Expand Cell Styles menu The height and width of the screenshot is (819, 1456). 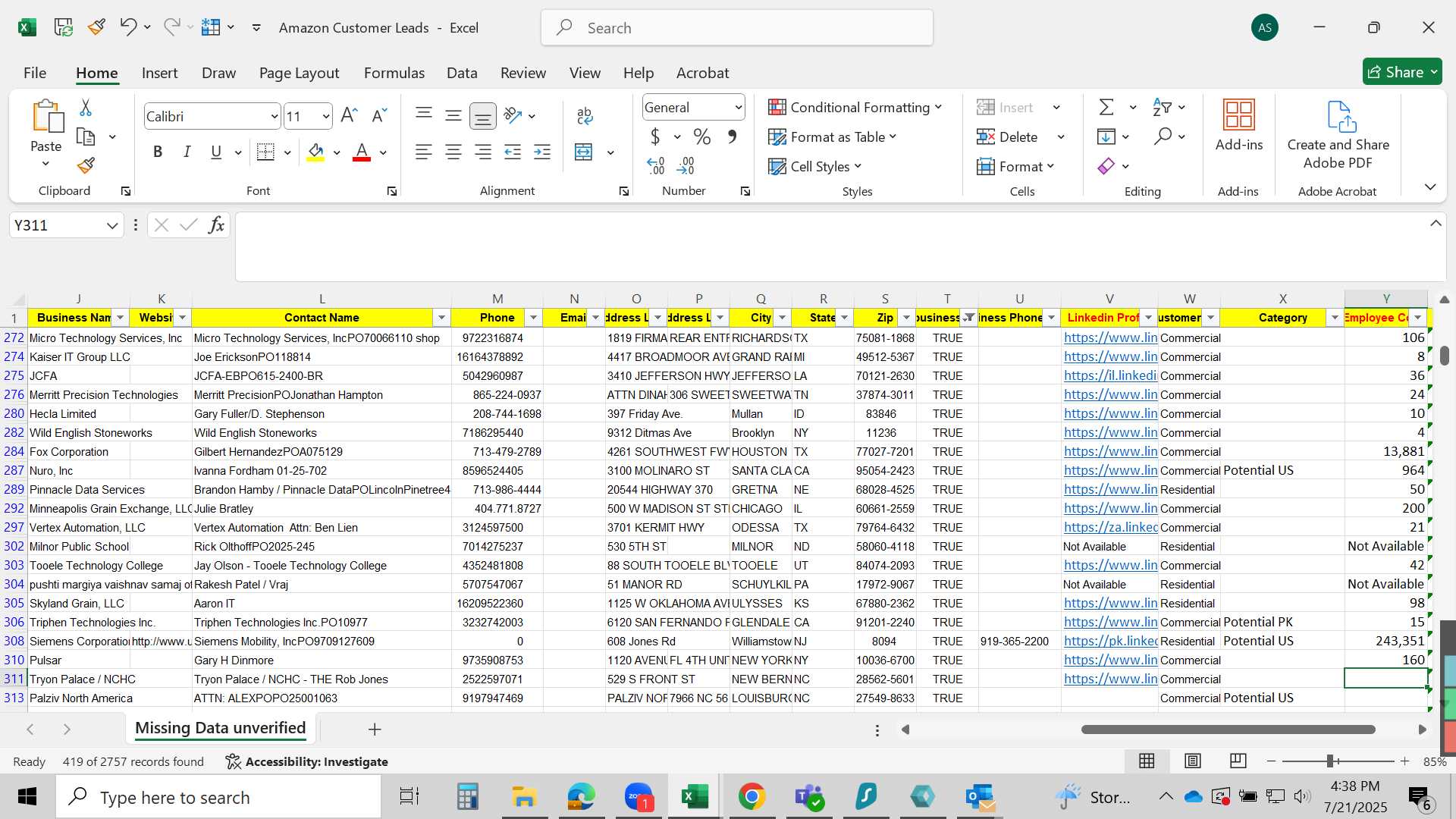coord(814,166)
